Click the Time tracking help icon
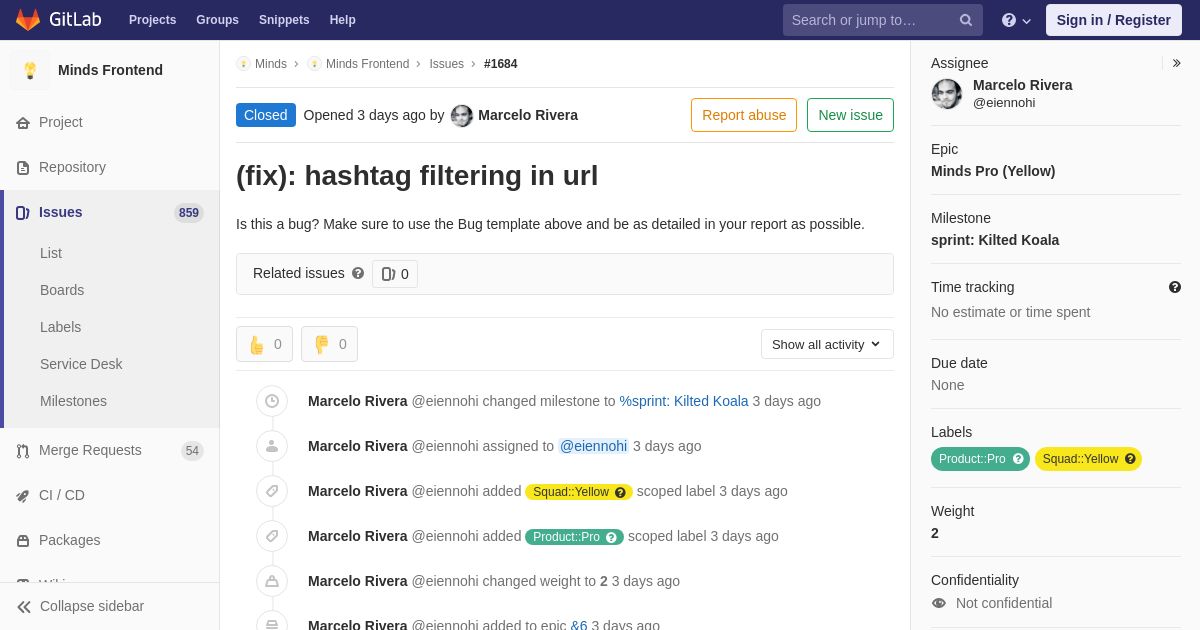 (1175, 287)
